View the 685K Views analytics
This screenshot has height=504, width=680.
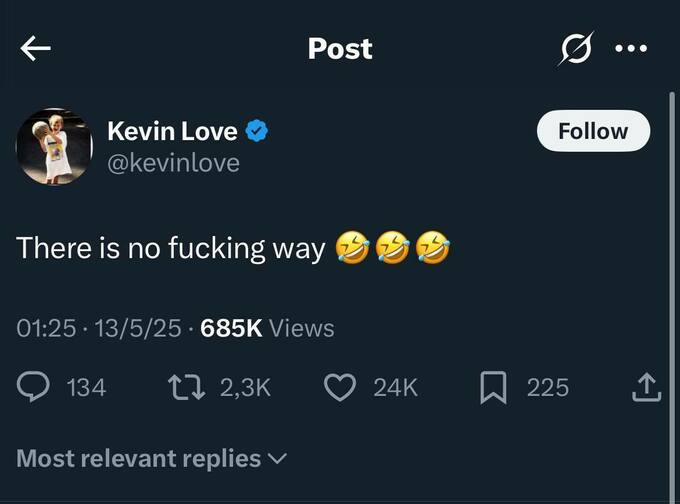click(267, 328)
